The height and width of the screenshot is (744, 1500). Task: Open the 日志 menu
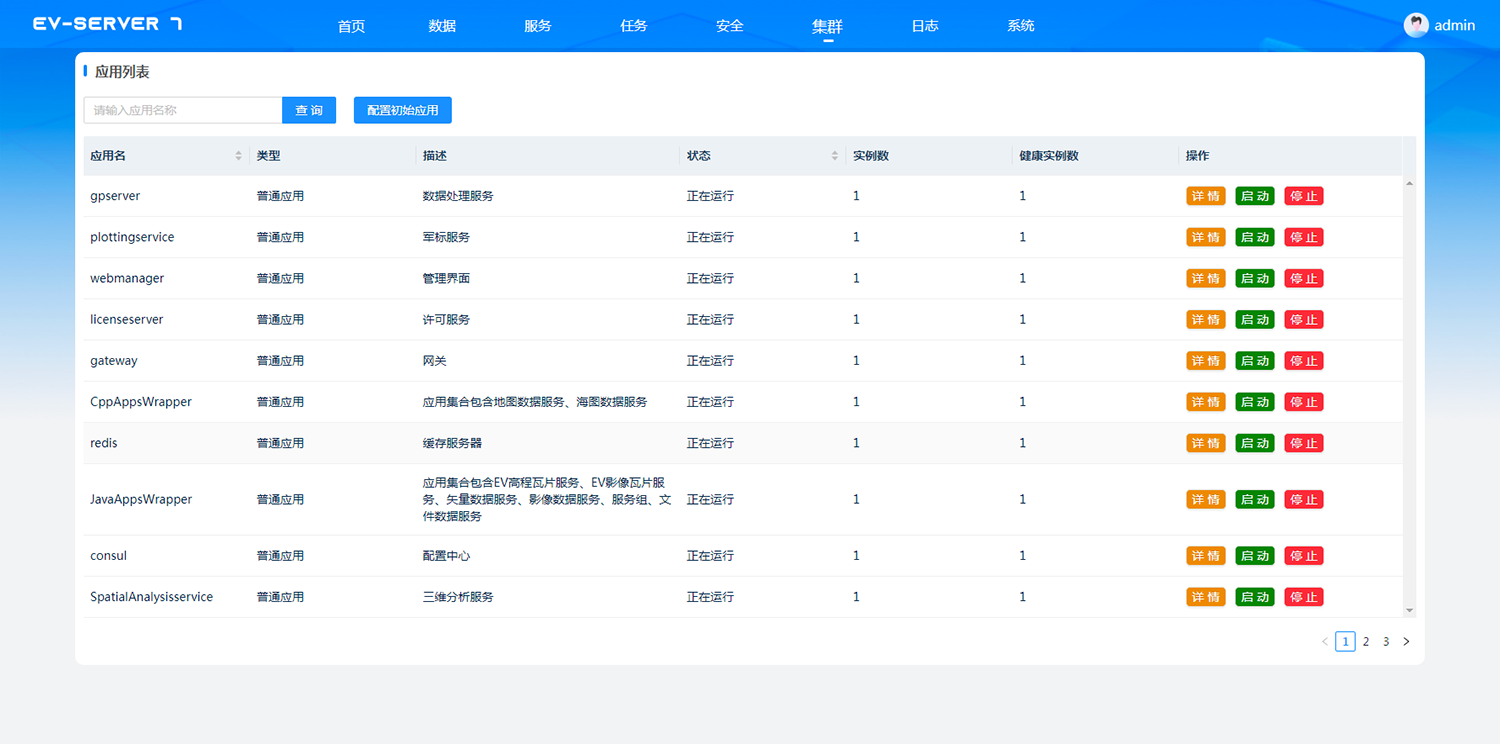[x=925, y=26]
